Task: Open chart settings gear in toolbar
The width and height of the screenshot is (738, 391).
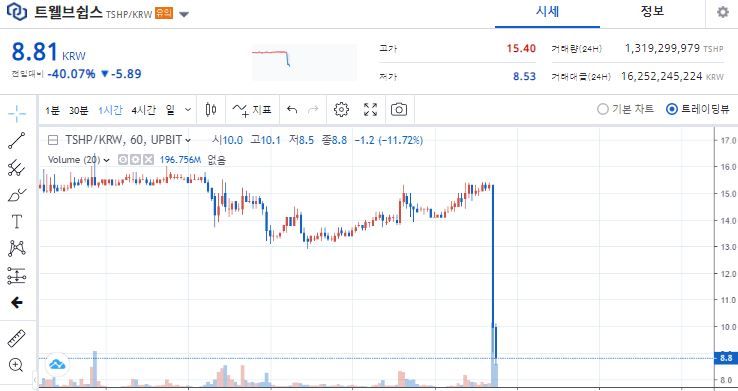Action: click(341, 110)
